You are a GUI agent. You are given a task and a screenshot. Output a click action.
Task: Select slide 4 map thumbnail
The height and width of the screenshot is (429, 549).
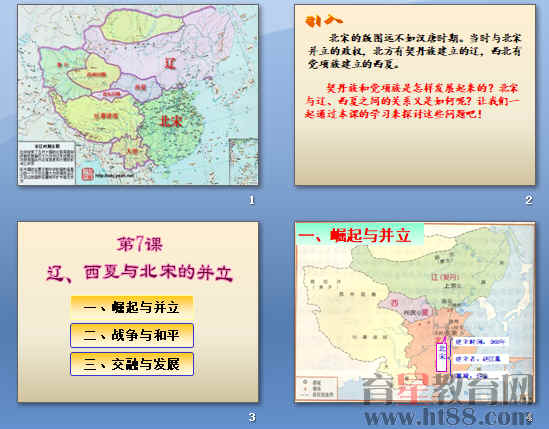(x=415, y=312)
